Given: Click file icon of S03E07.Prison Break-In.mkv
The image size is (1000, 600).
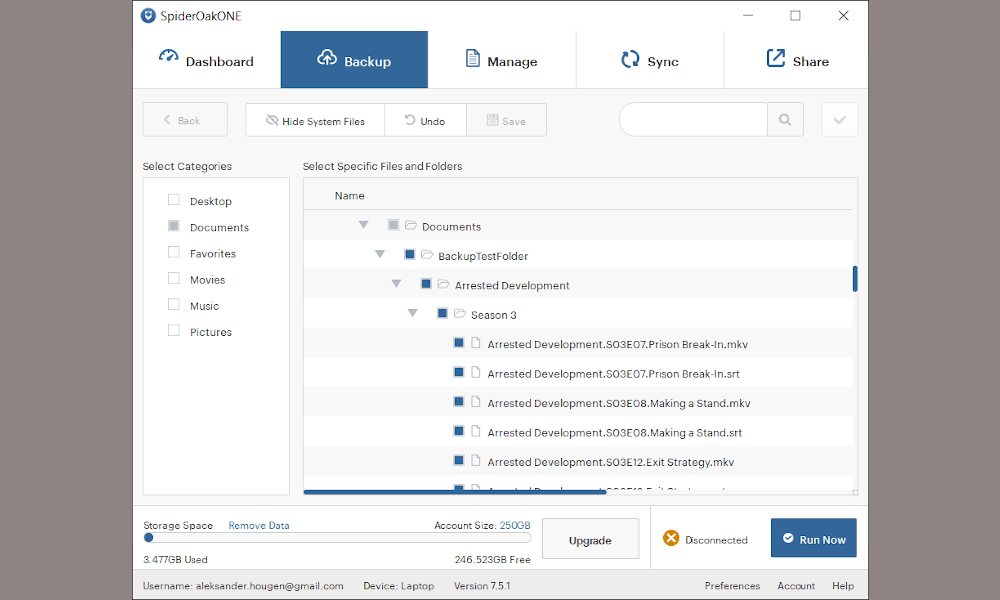Looking at the screenshot, I should (476, 342).
